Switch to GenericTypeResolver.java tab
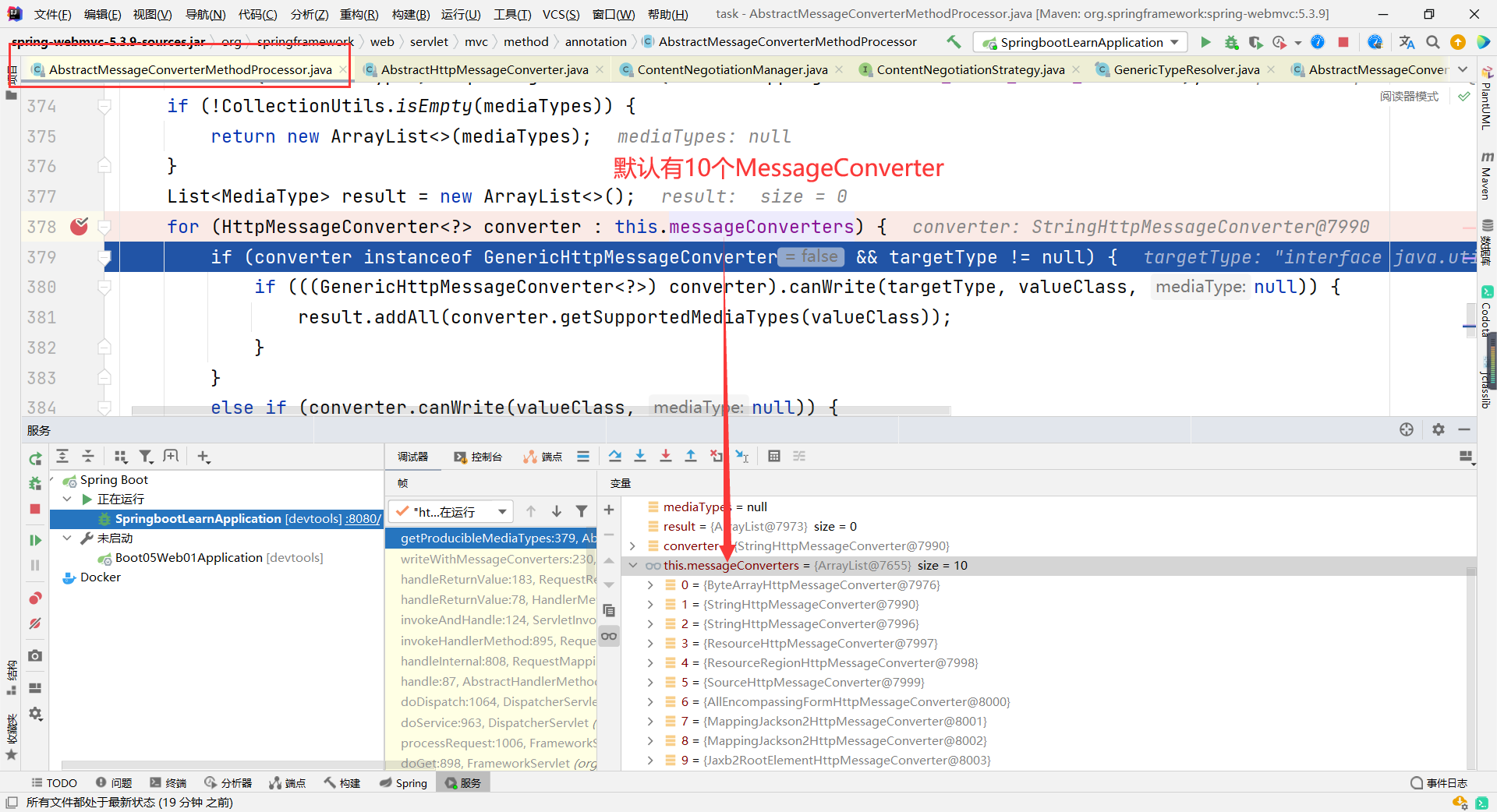Image resolution: width=1497 pixels, height=812 pixels. point(1186,69)
